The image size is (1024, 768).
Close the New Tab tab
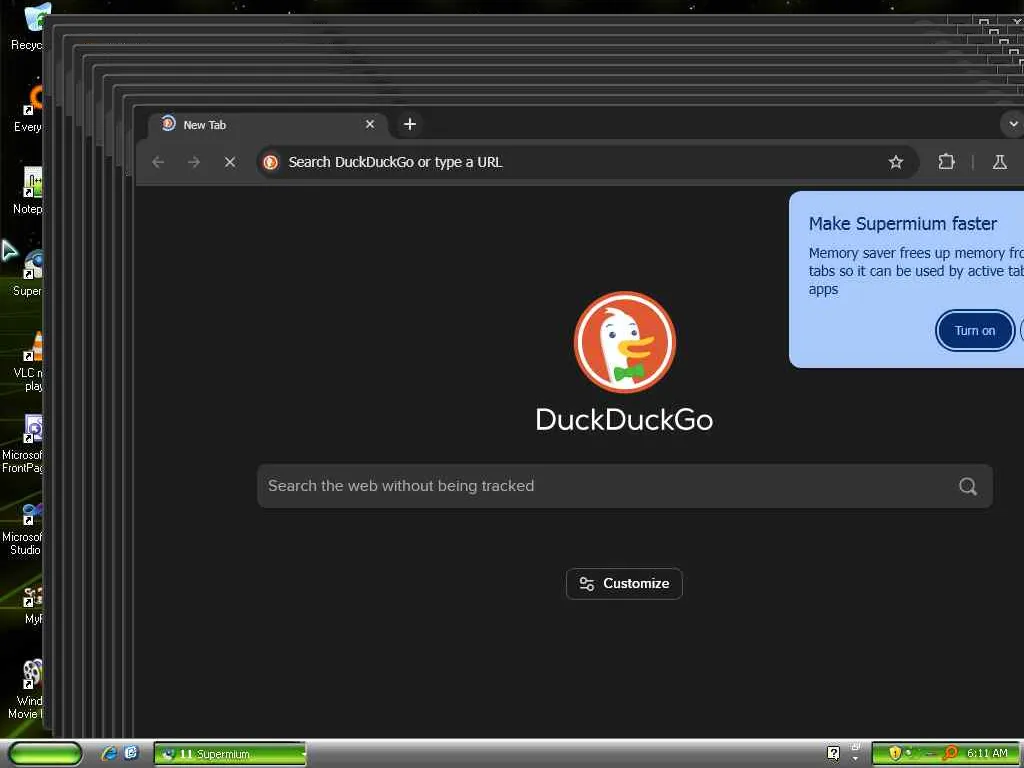370,124
